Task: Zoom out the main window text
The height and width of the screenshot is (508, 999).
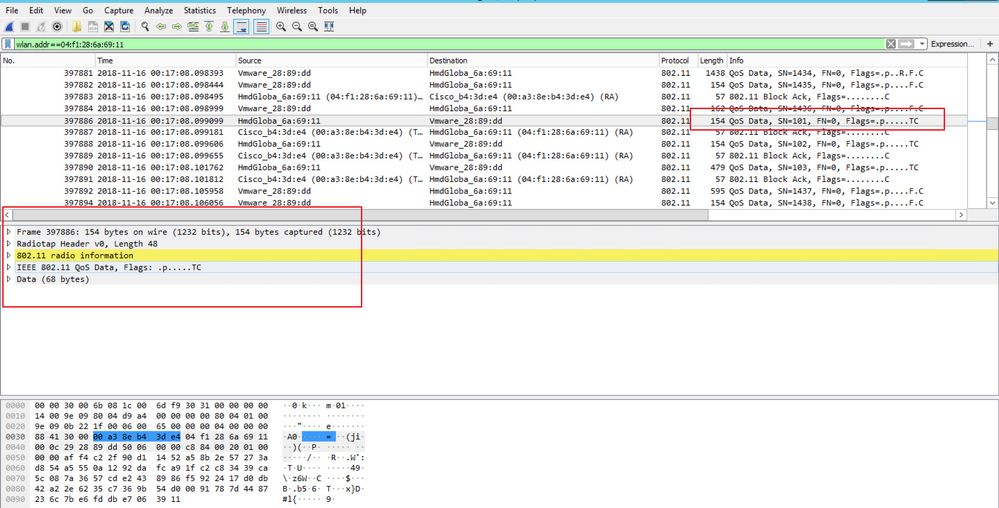Action: [x=297, y=27]
